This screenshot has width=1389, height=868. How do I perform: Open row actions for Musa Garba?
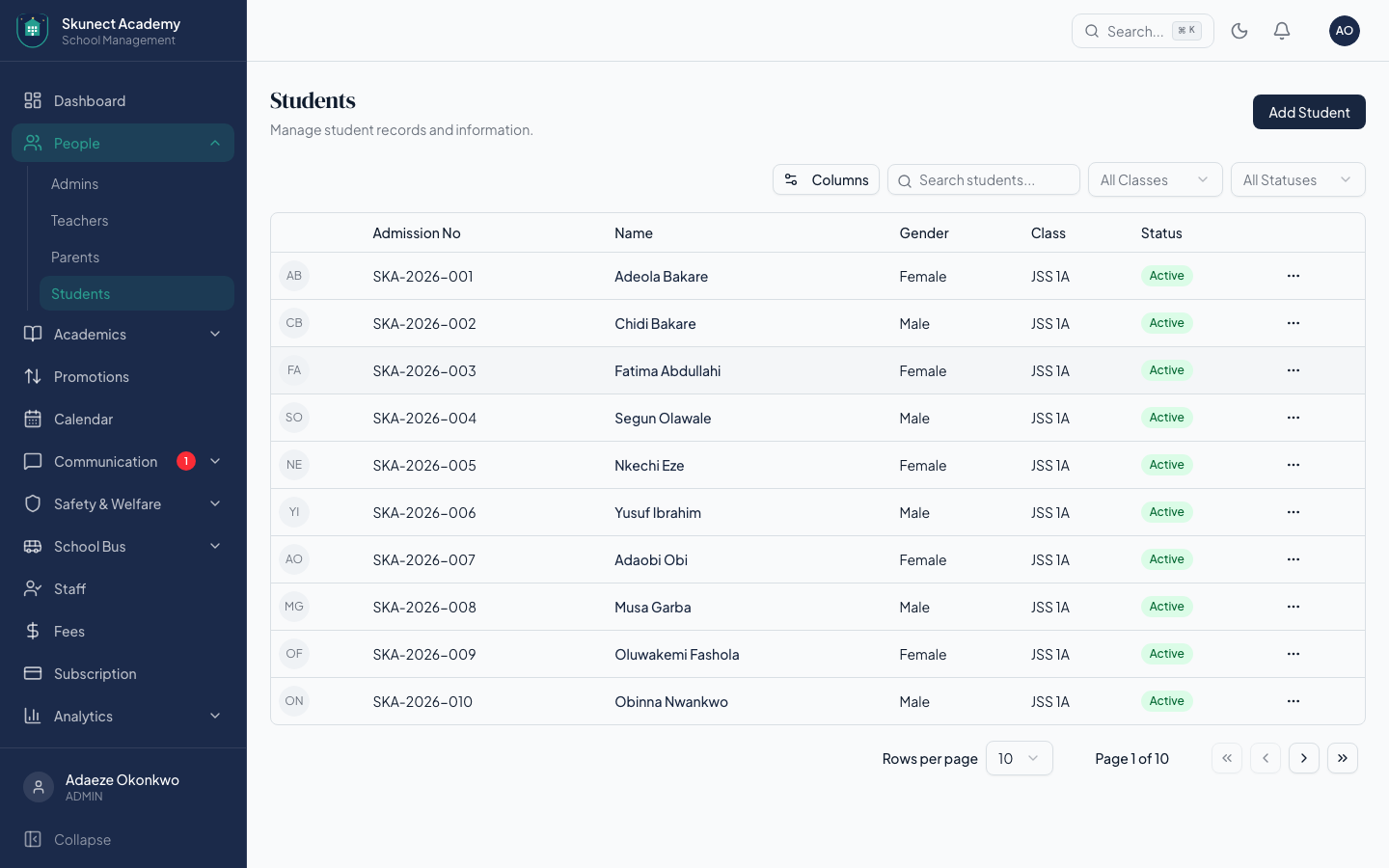[1294, 607]
